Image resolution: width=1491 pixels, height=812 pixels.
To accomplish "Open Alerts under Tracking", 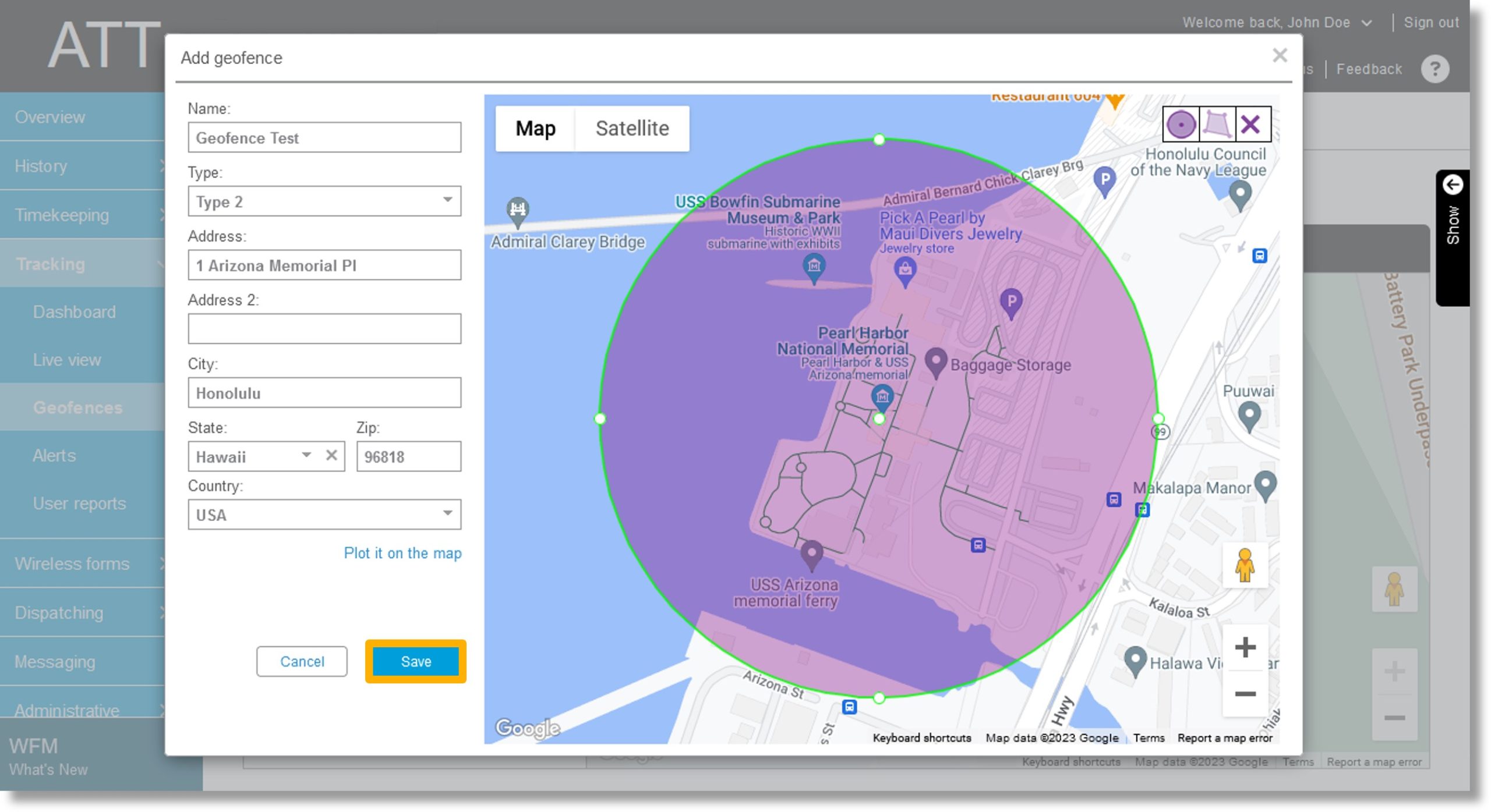I will pyautogui.click(x=54, y=455).
